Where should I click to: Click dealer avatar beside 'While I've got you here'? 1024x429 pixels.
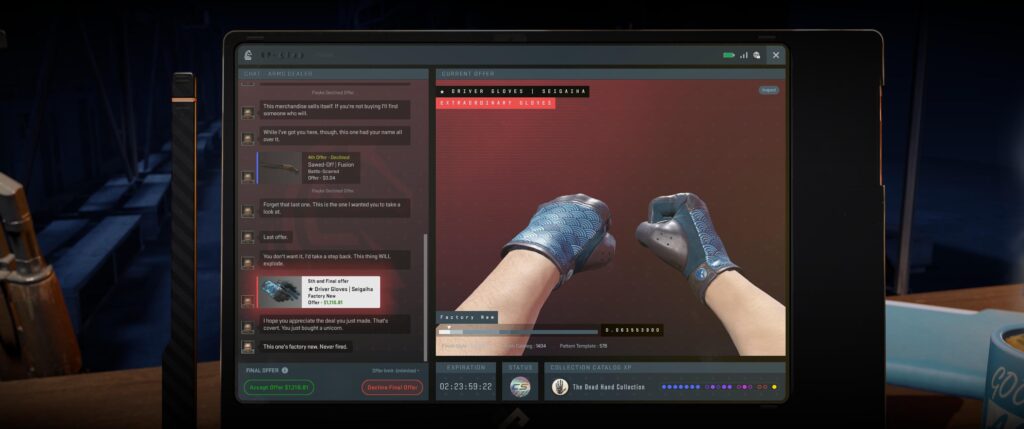248,138
